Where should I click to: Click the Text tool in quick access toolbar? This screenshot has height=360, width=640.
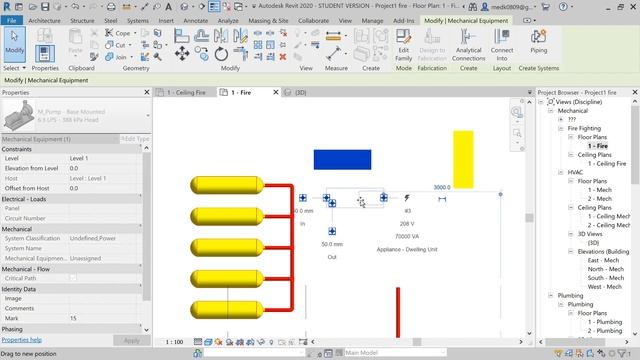click(x=169, y=7)
